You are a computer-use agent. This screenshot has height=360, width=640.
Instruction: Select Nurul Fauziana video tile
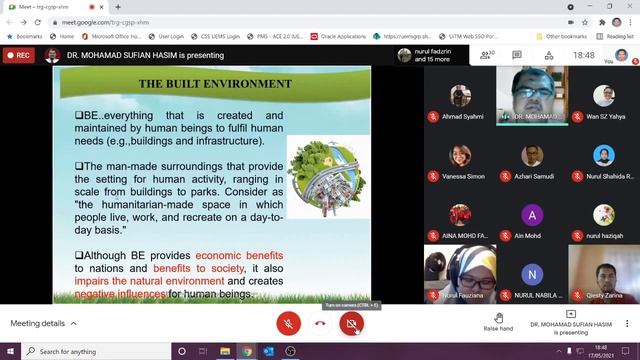(x=460, y=274)
